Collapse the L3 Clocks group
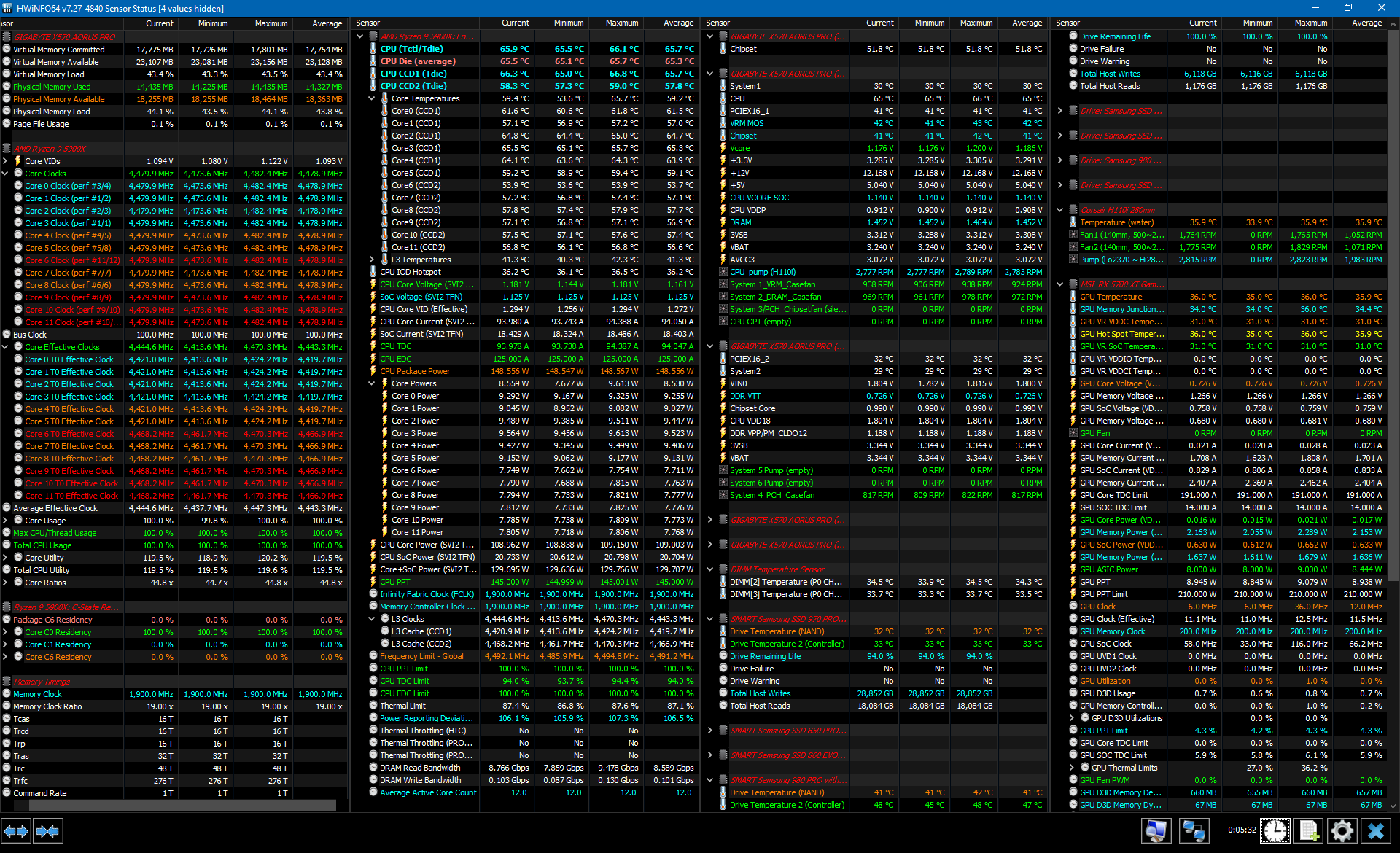1400x853 pixels. (372, 619)
